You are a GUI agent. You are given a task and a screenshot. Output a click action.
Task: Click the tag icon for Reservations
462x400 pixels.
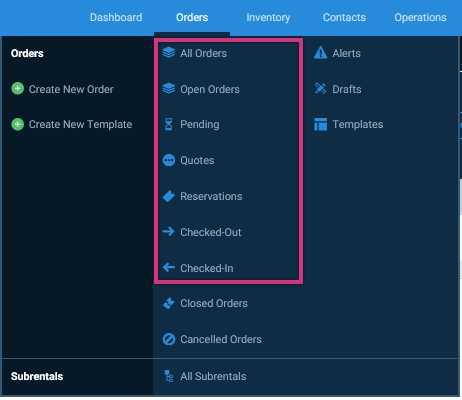pyautogui.click(x=169, y=196)
